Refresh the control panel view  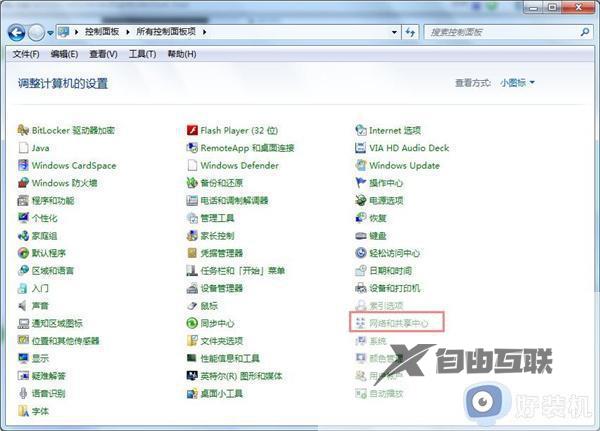pos(410,32)
